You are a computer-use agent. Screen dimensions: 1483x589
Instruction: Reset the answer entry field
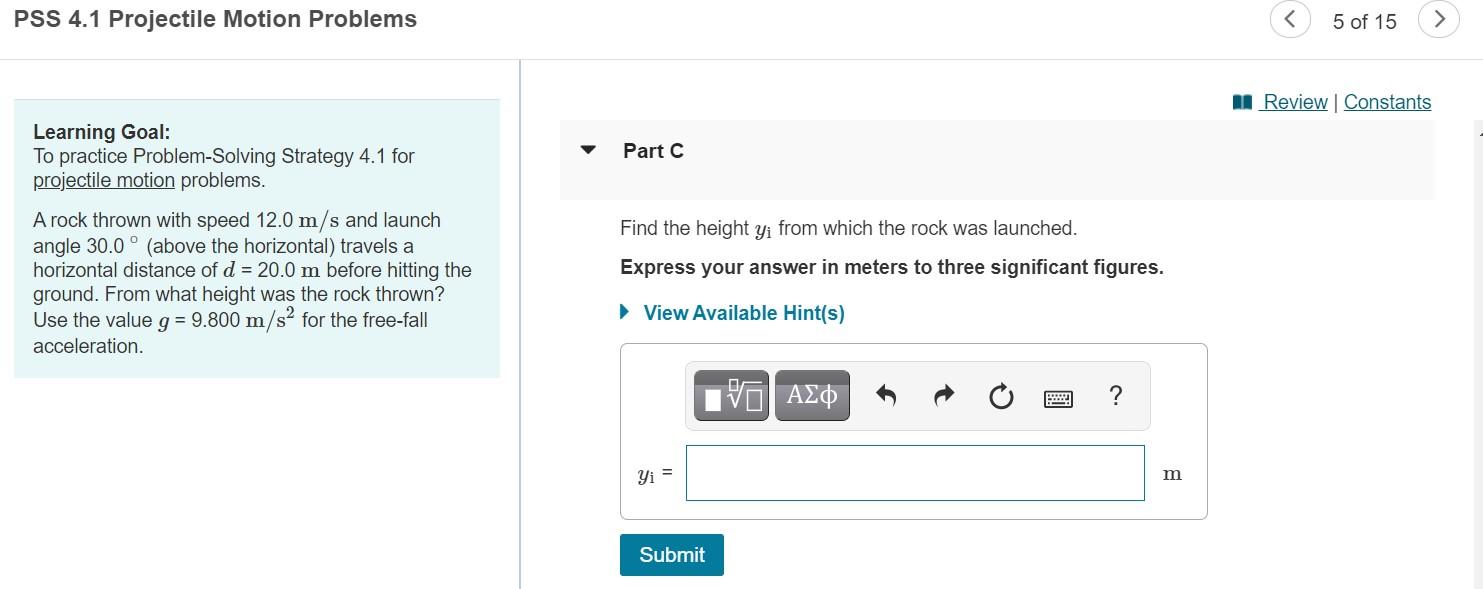point(1000,395)
